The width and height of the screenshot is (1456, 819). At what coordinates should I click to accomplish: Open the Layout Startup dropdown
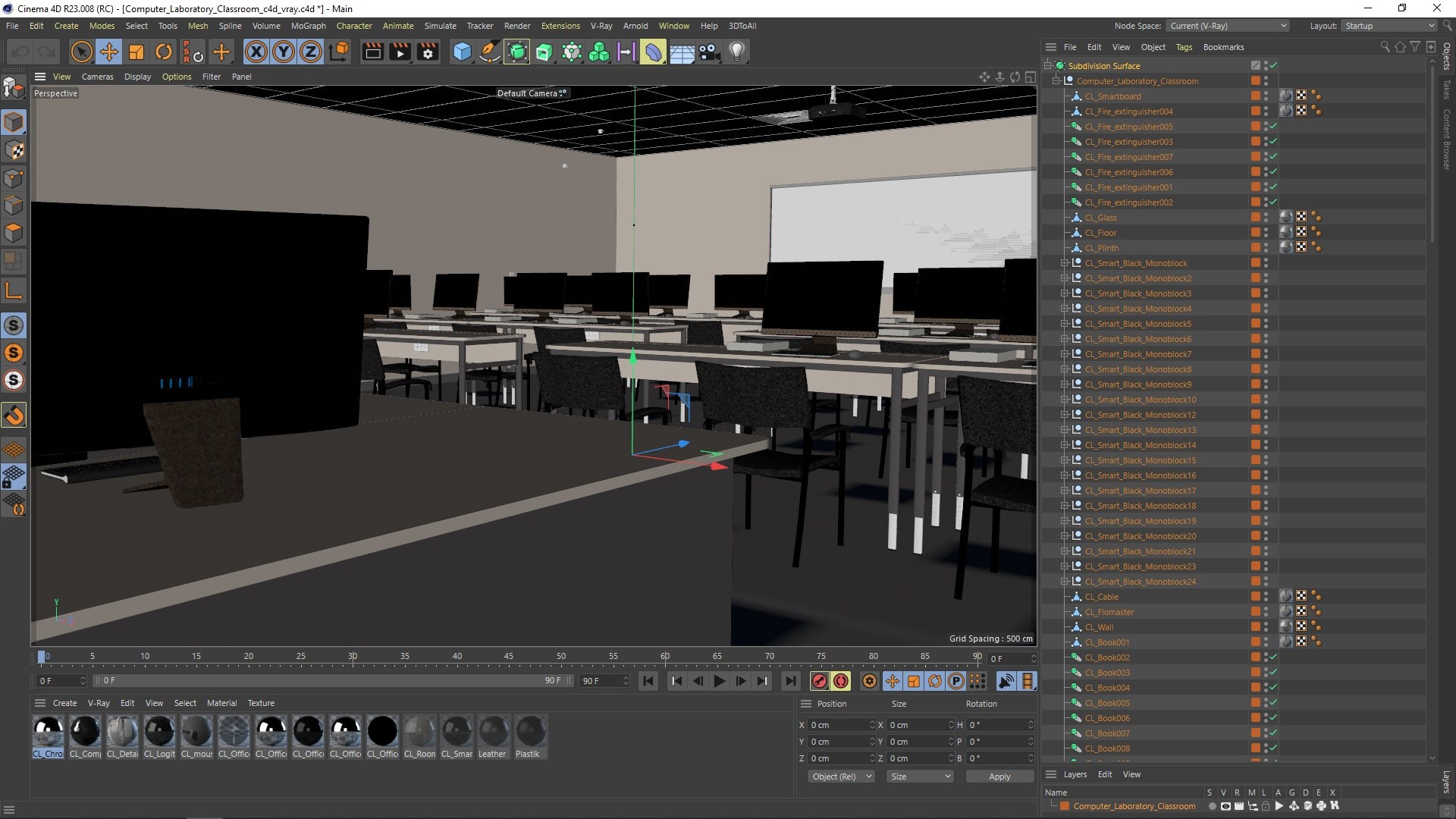pyautogui.click(x=1389, y=26)
